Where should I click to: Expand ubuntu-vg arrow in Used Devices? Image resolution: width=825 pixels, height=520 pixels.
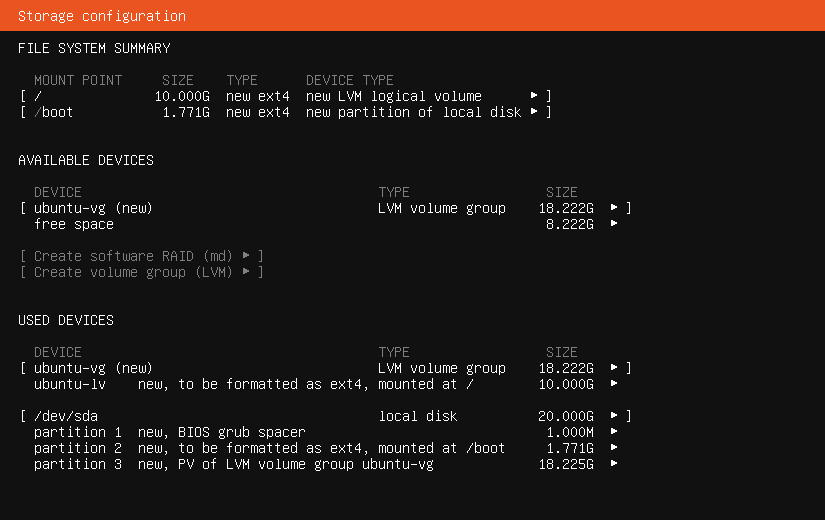tap(614, 368)
